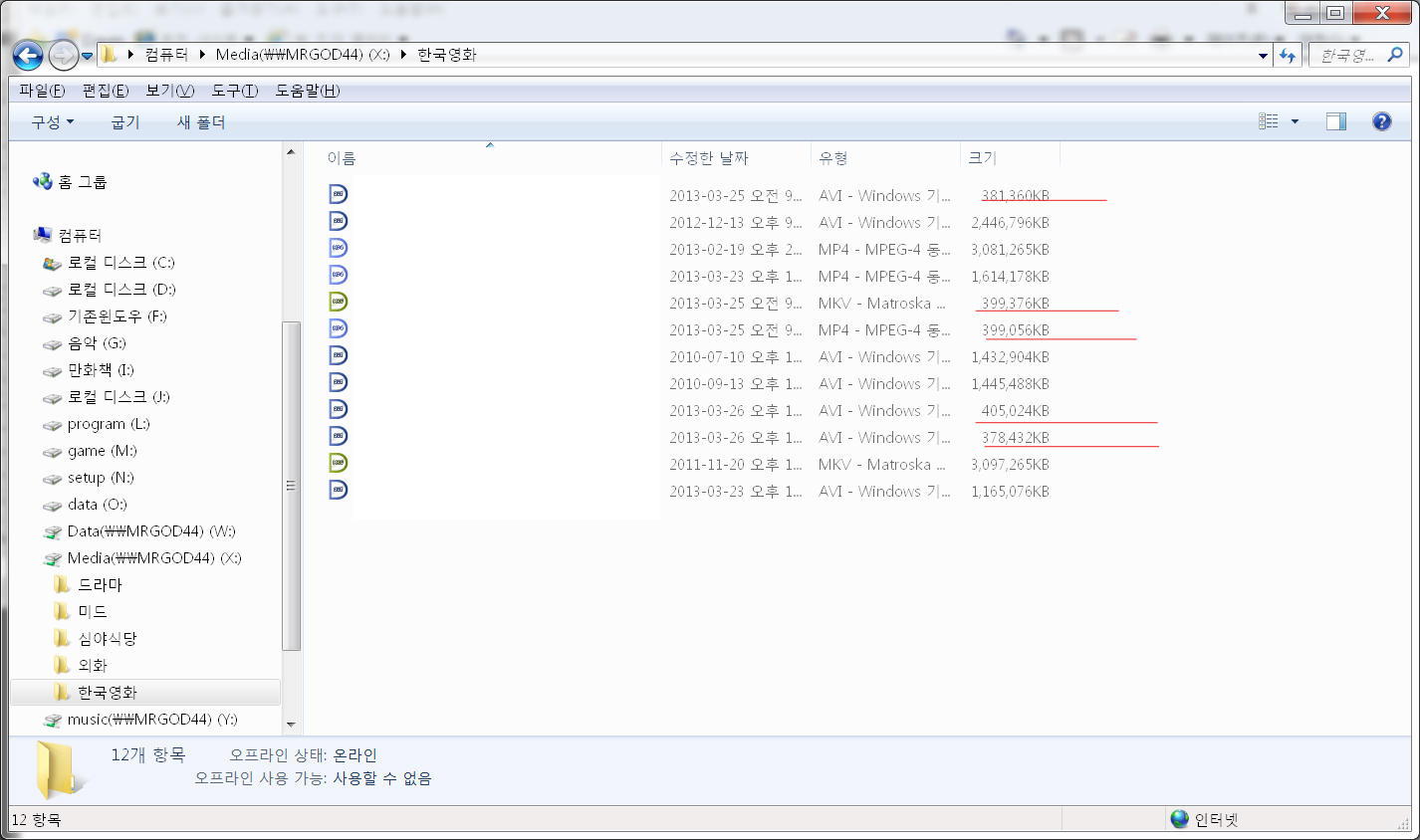1420x840 pixels.
Task: Click the search box for 한국영화
Action: tap(1358, 56)
